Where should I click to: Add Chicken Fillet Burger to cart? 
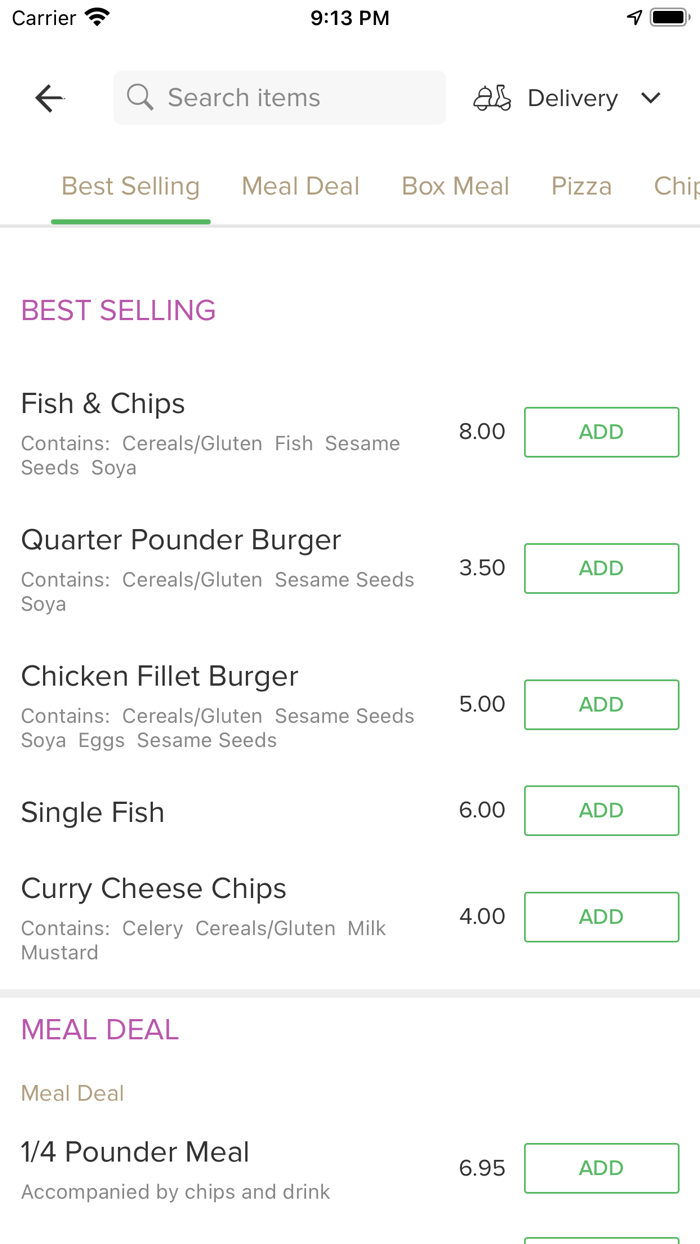(x=601, y=704)
